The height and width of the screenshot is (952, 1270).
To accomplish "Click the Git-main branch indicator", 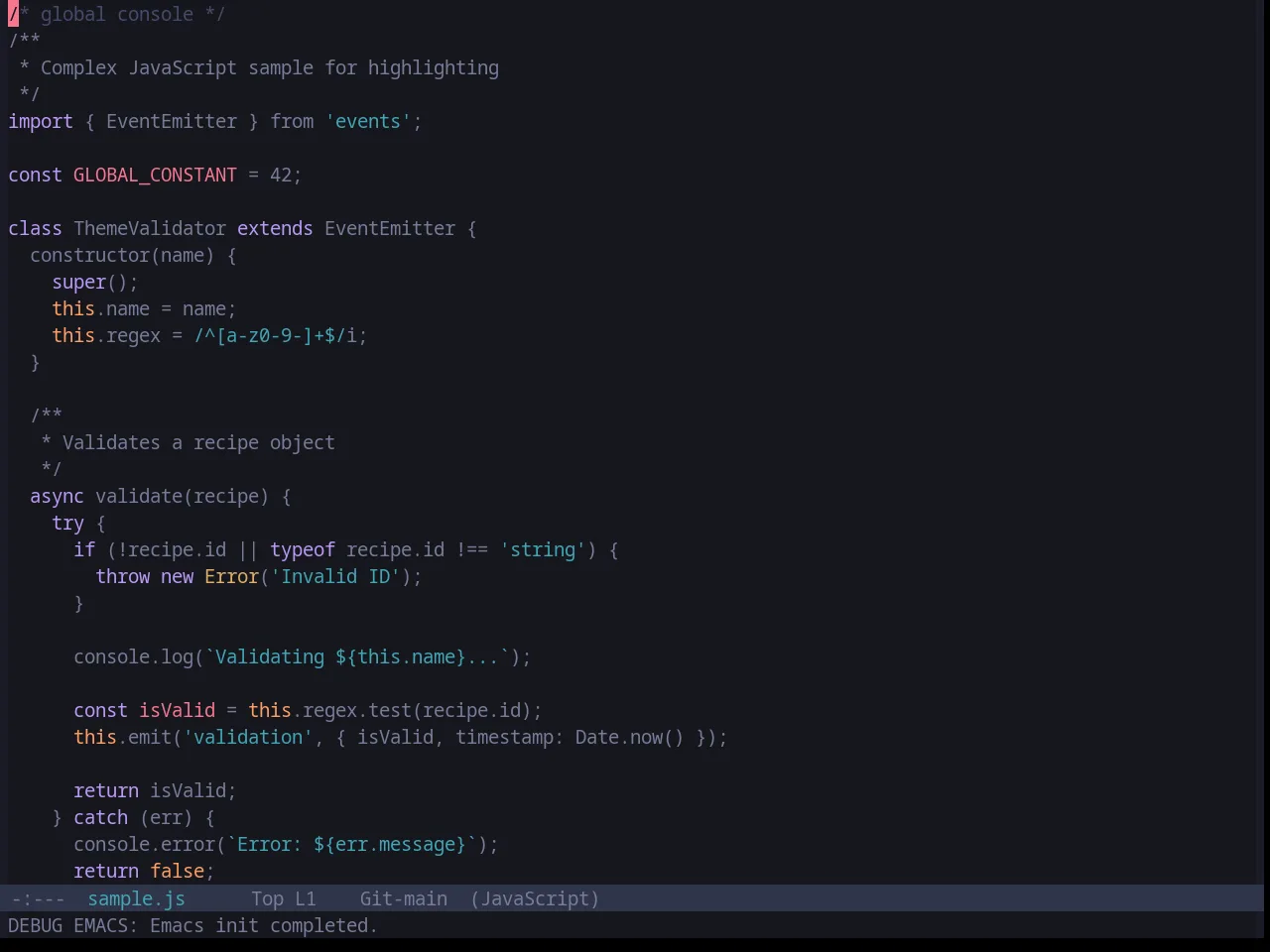I will click(403, 898).
